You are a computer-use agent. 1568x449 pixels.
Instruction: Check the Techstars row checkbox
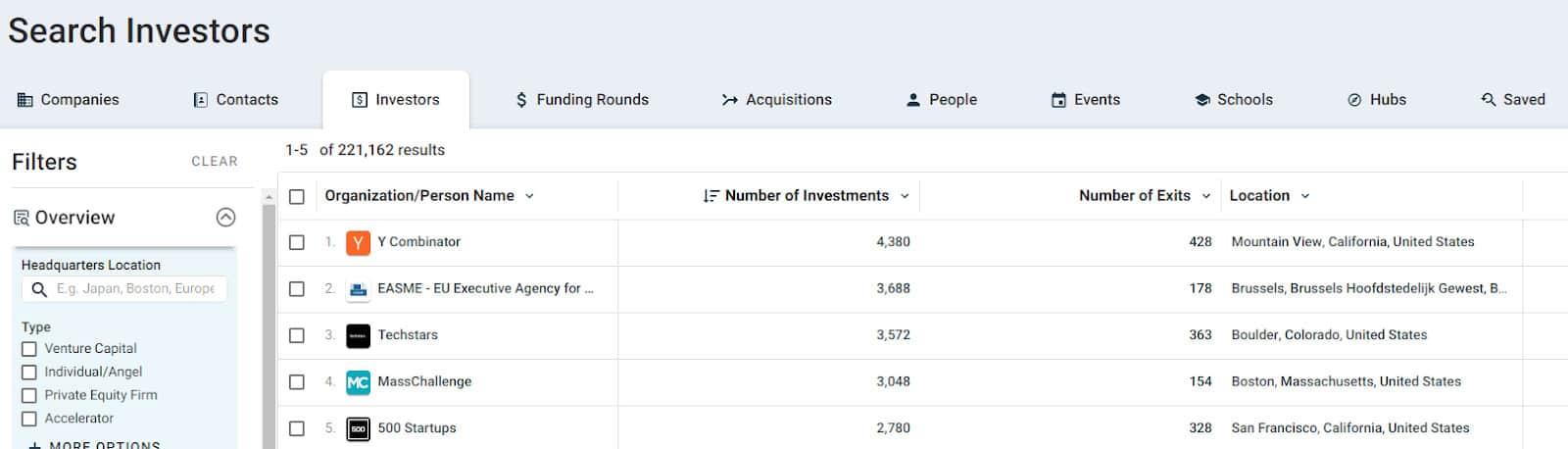click(297, 335)
